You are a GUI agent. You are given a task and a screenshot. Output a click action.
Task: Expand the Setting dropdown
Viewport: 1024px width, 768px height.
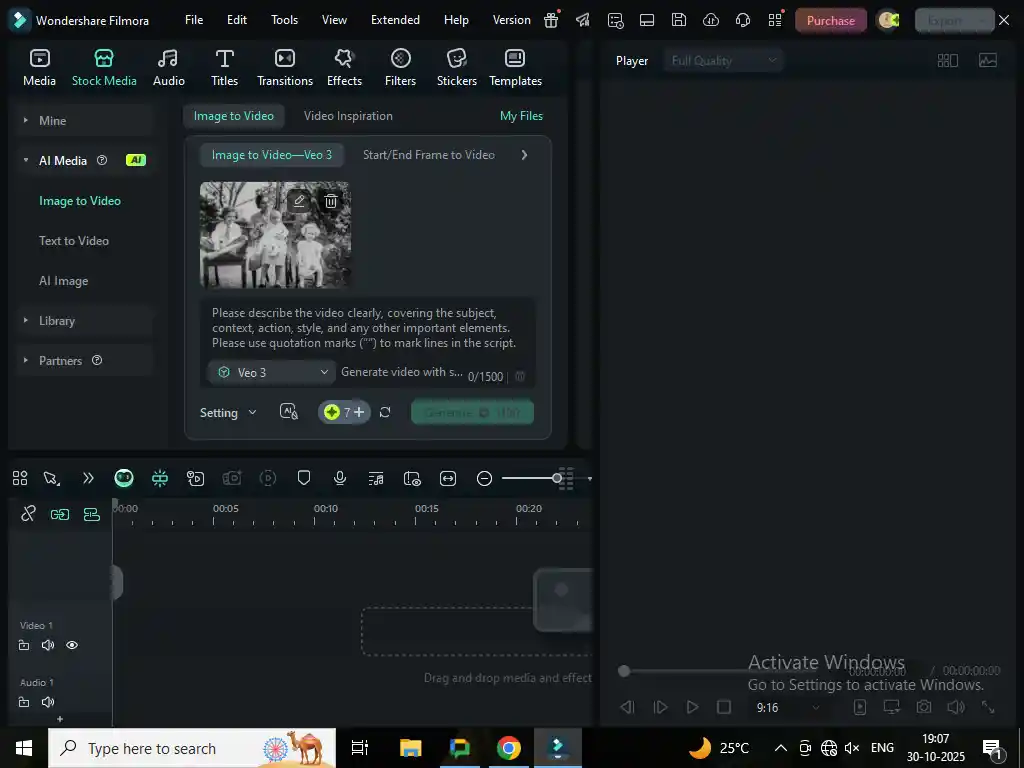click(x=228, y=412)
